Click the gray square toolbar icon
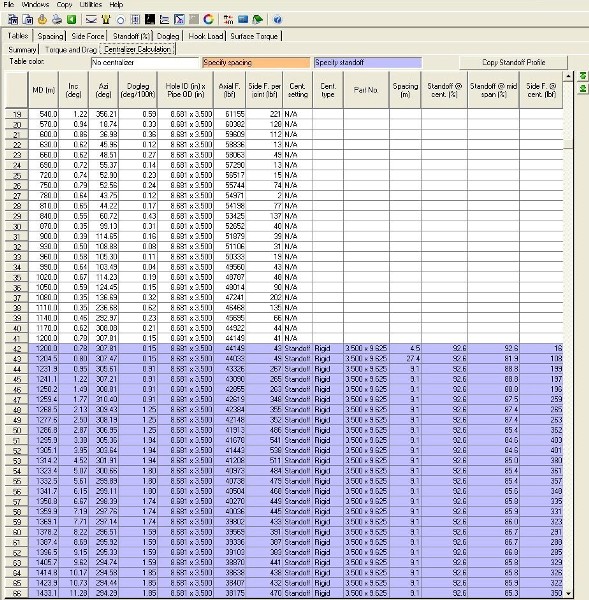The image size is (589, 600). pos(194,19)
